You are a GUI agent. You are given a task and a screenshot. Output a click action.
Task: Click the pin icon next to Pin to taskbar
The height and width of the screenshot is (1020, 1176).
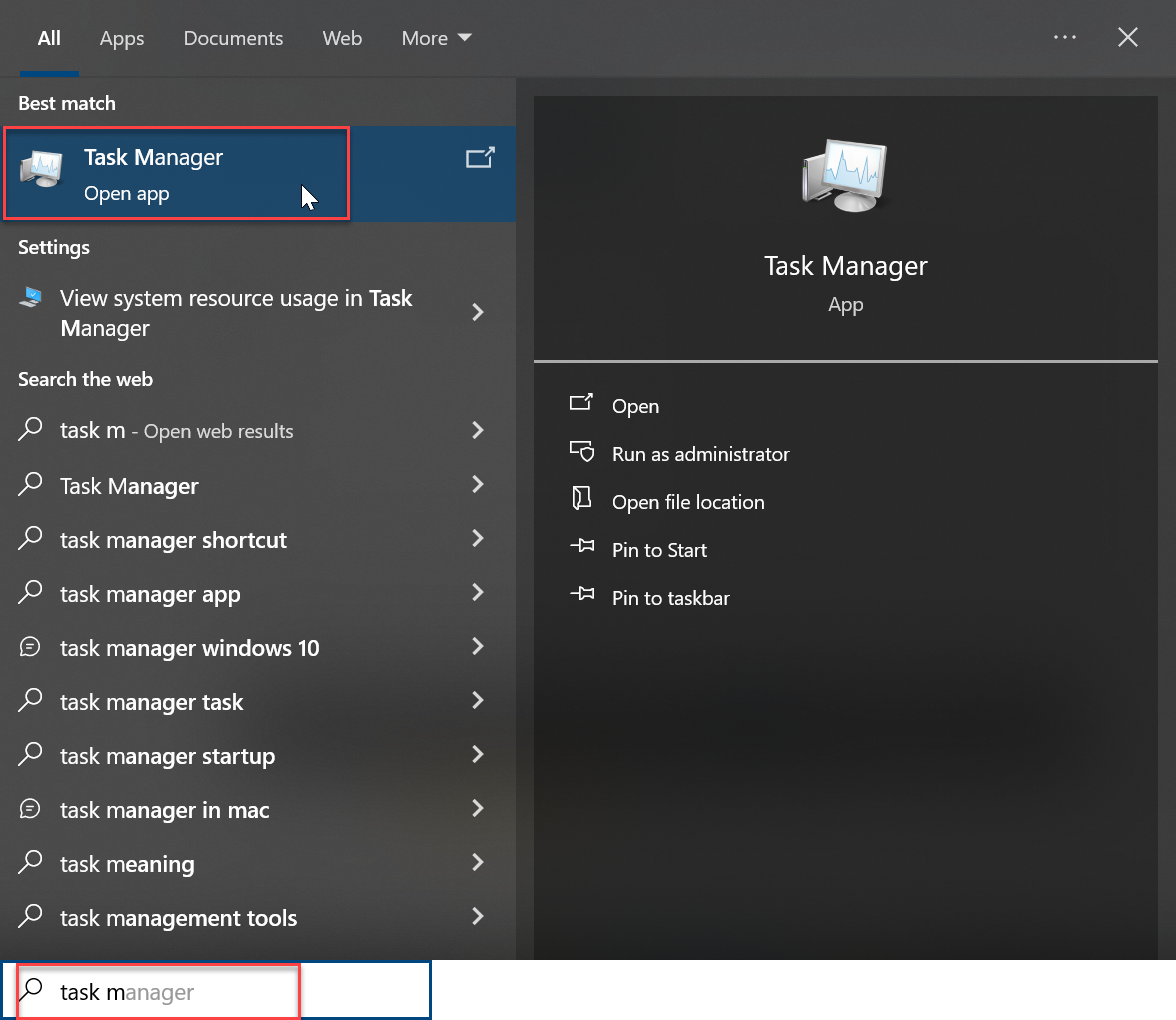(x=582, y=594)
